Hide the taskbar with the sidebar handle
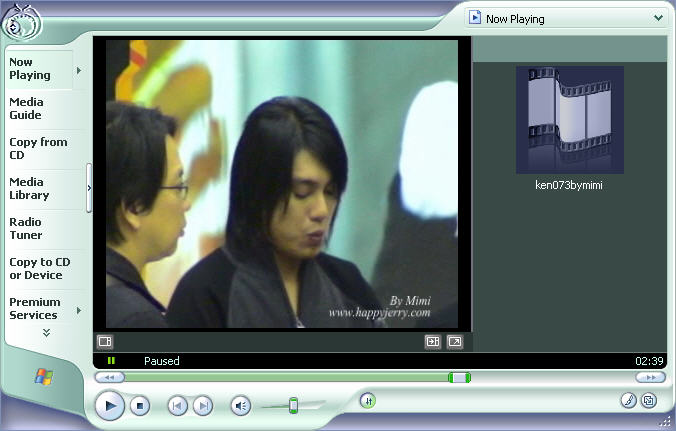The height and width of the screenshot is (431, 676). 89,188
